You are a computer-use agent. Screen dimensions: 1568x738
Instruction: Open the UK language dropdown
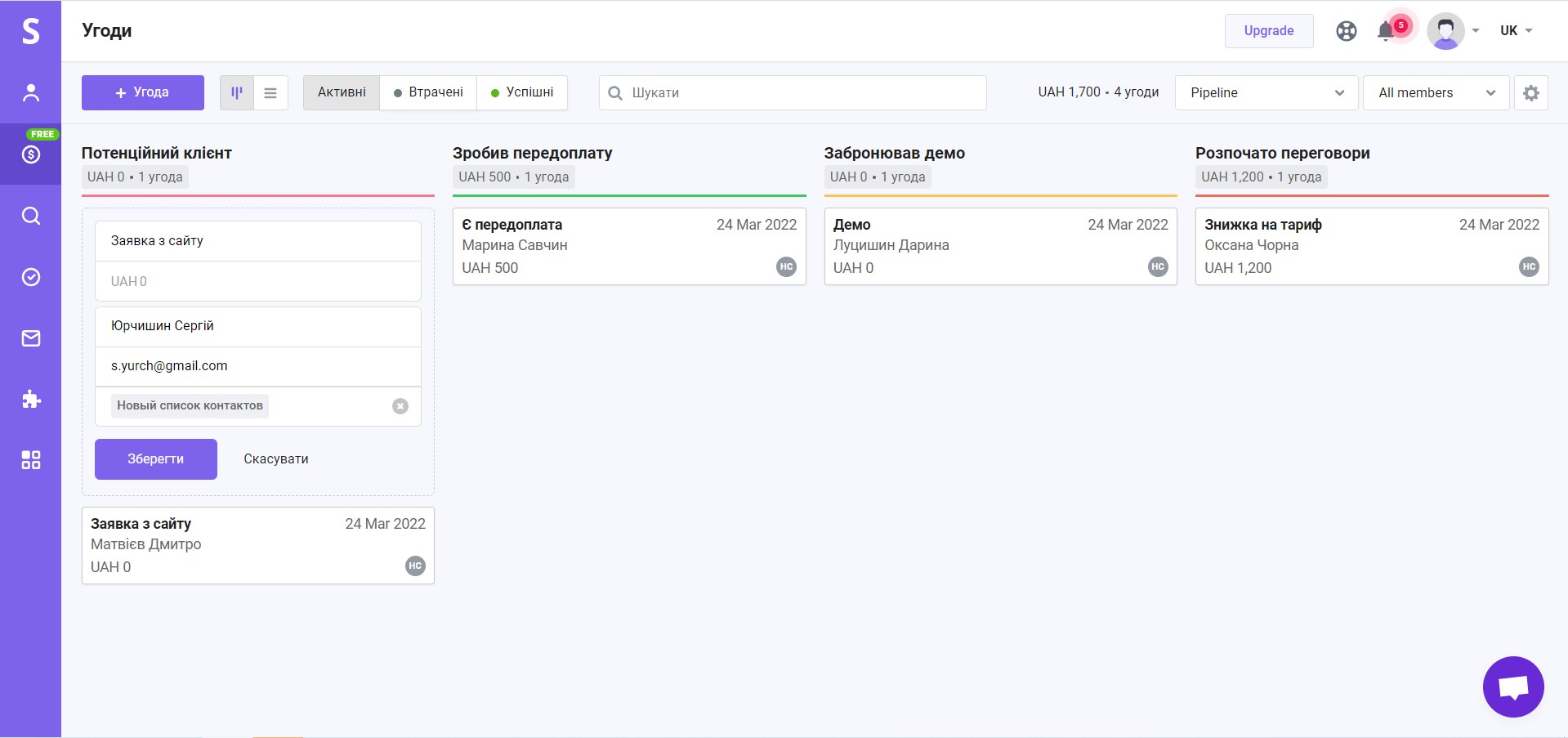[x=1516, y=31]
